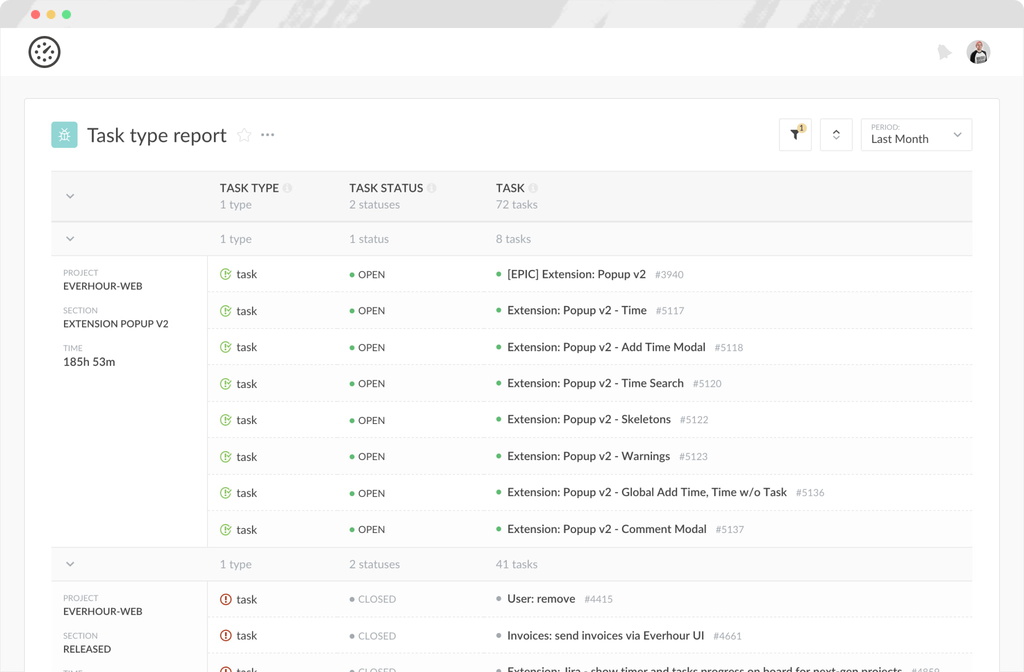Click the Everhour timer logo
This screenshot has width=1024, height=672.
(44, 51)
